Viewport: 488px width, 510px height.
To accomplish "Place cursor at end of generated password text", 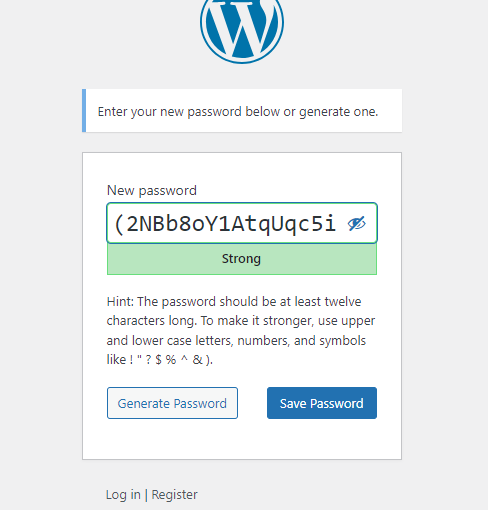I will click(336, 224).
